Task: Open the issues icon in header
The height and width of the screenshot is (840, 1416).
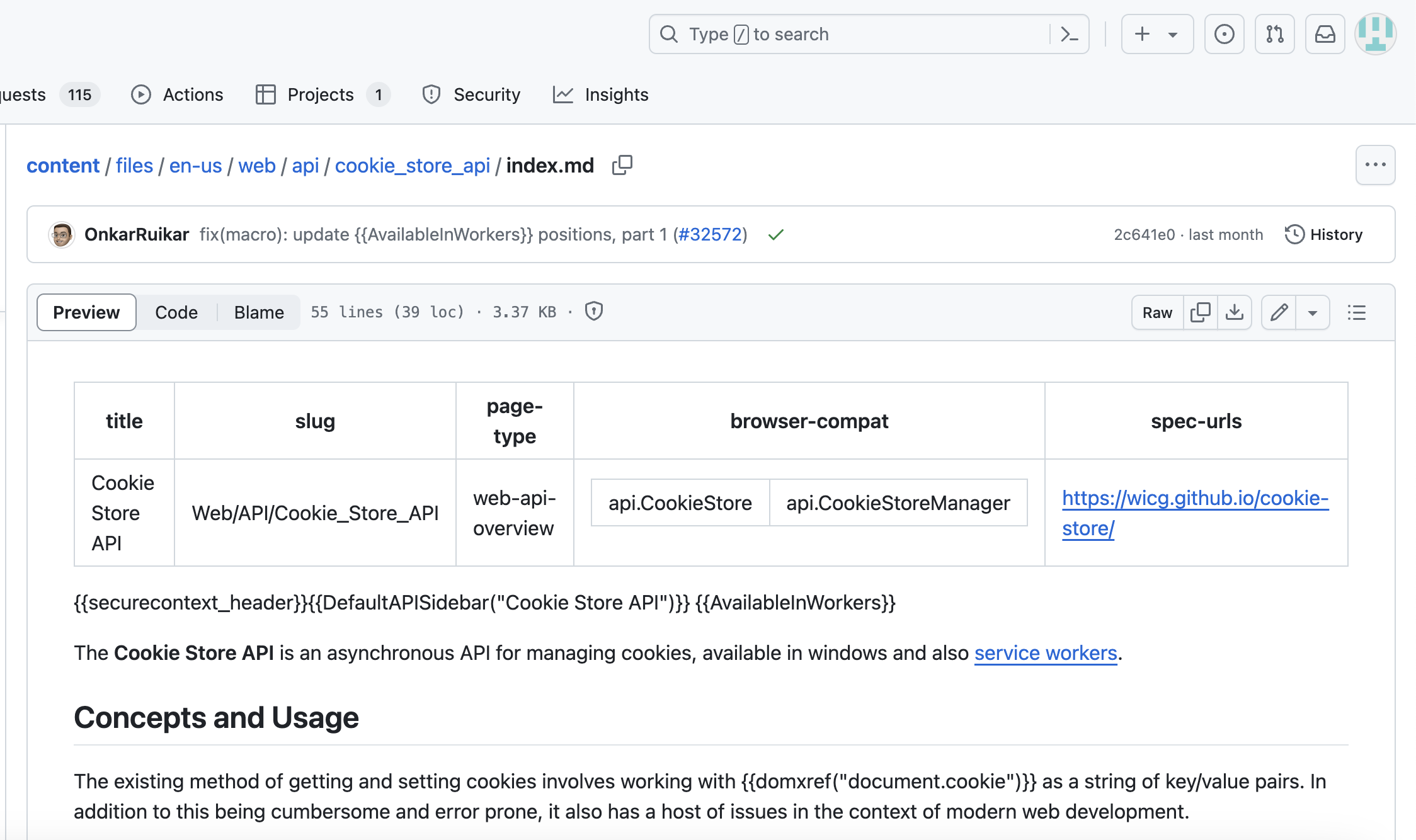Action: 1224,34
